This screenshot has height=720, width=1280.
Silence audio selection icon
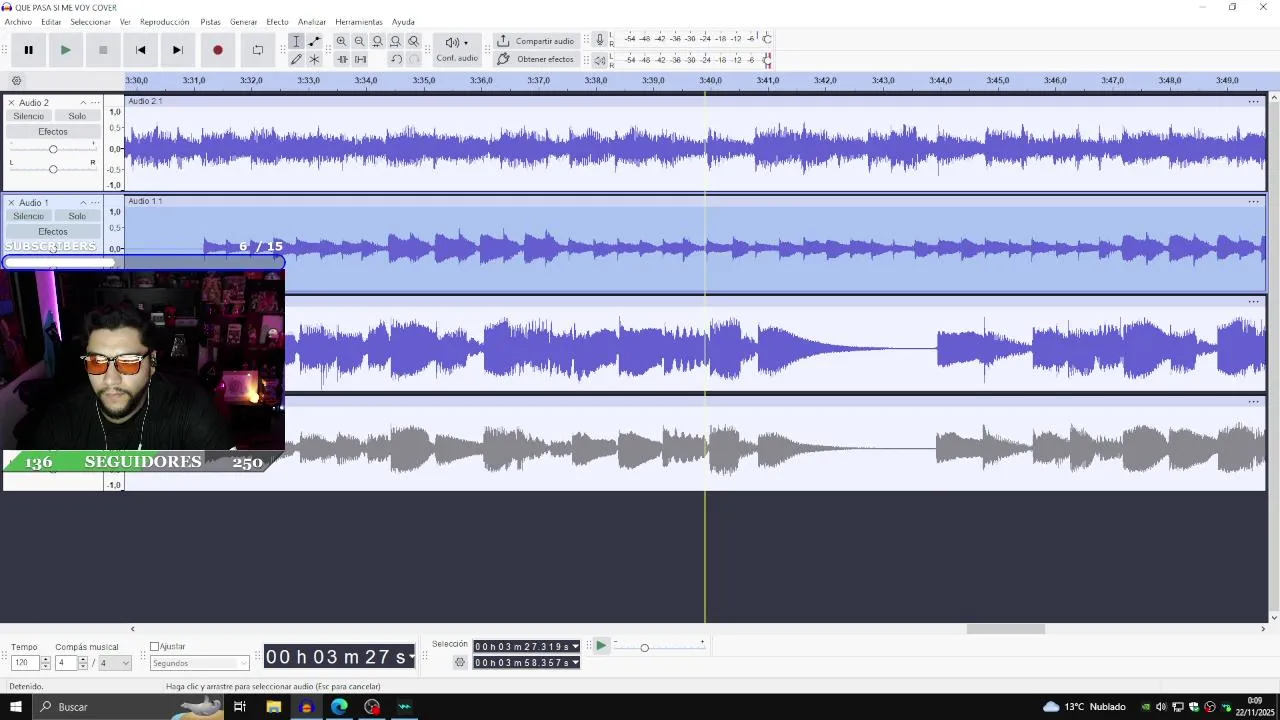pos(359,59)
